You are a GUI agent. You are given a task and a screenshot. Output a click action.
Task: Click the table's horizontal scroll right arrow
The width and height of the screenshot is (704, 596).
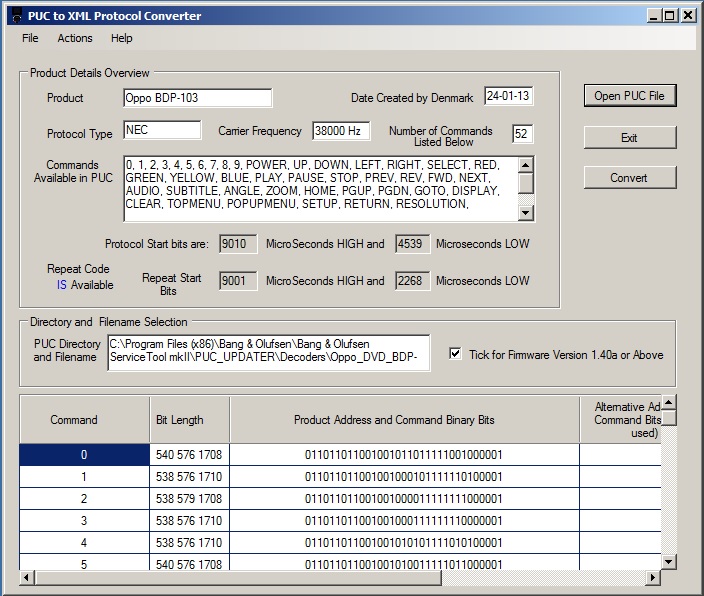click(x=654, y=578)
